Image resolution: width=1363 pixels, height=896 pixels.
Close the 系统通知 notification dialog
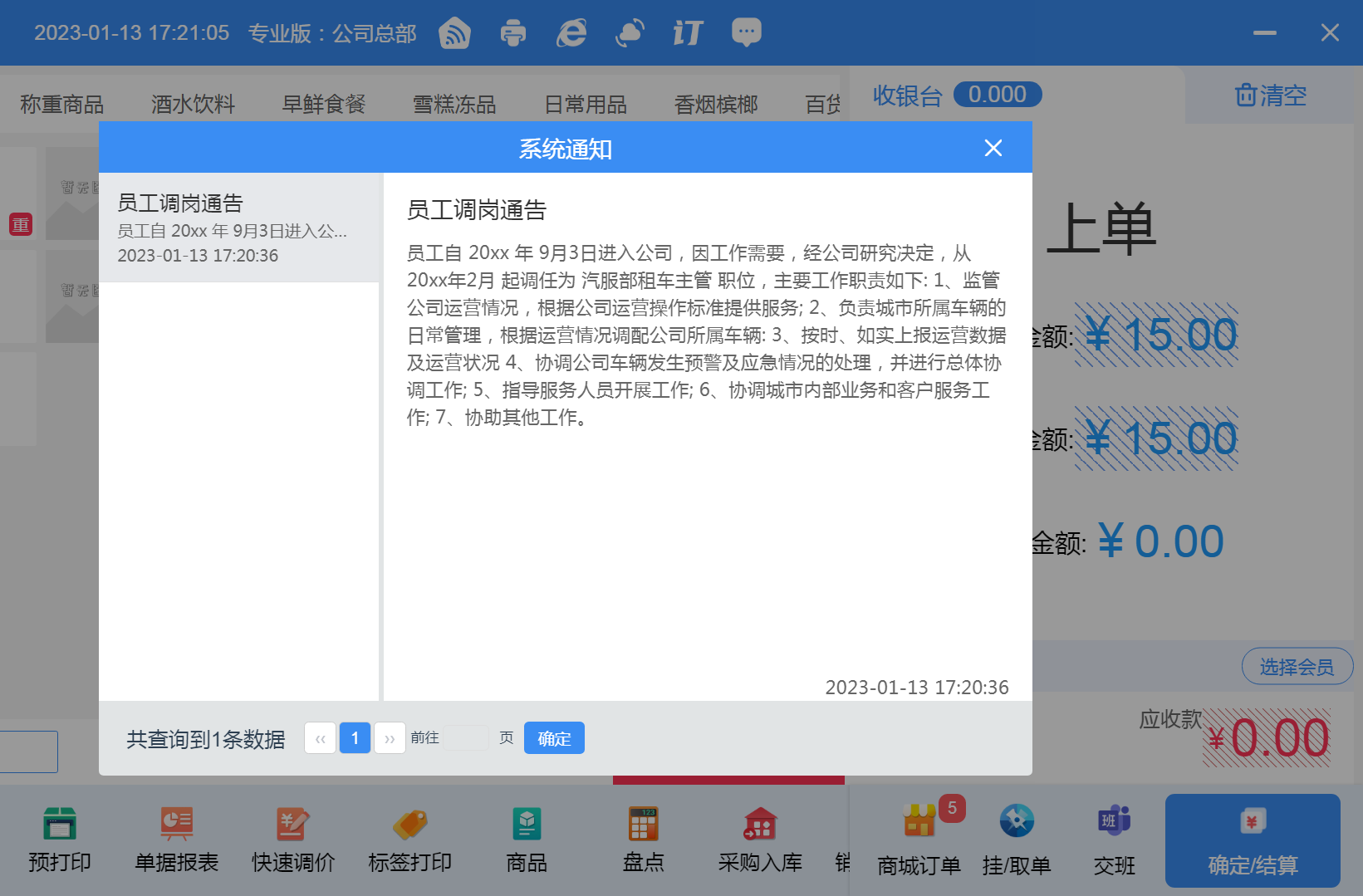(993, 148)
